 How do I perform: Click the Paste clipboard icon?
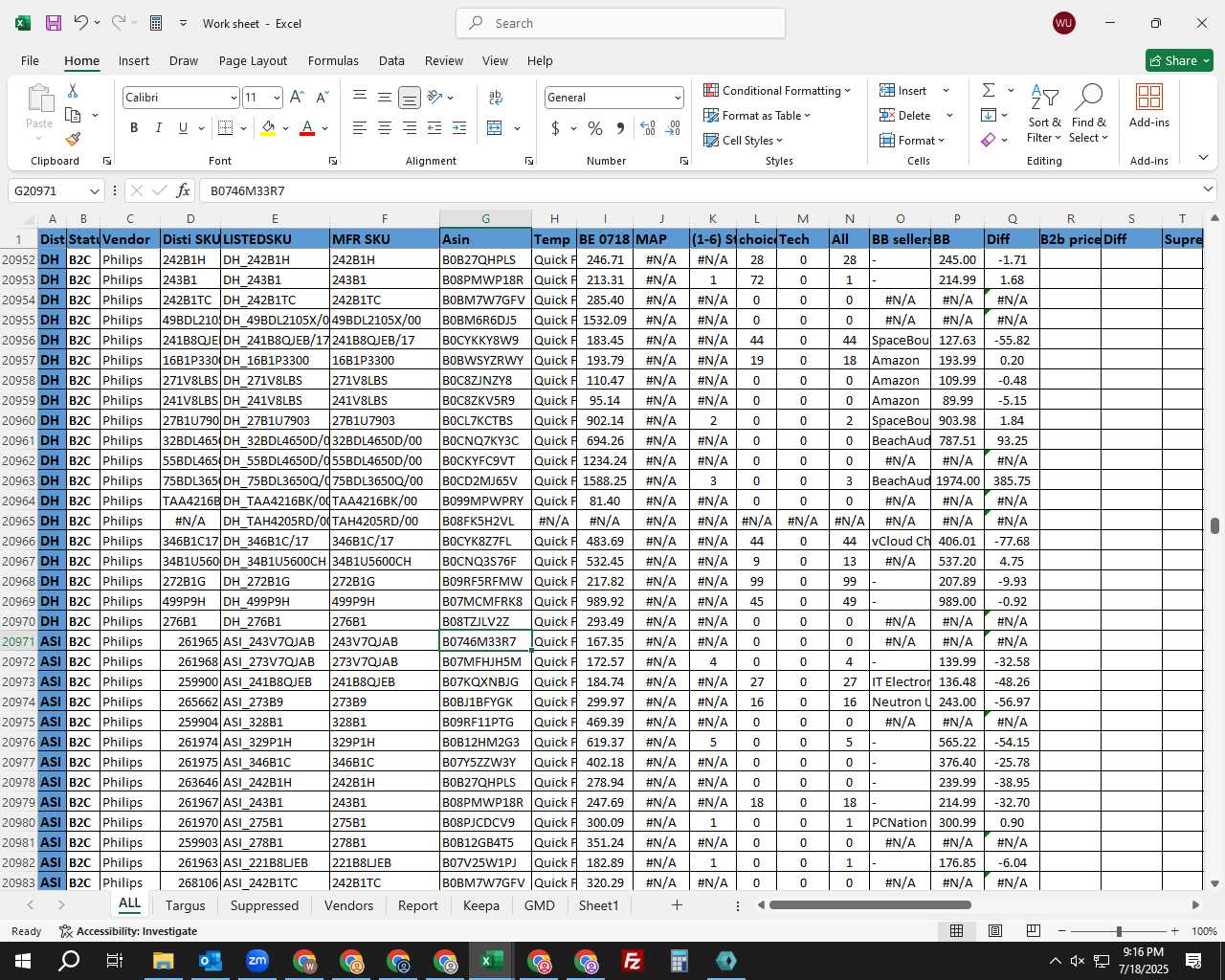click(39, 98)
